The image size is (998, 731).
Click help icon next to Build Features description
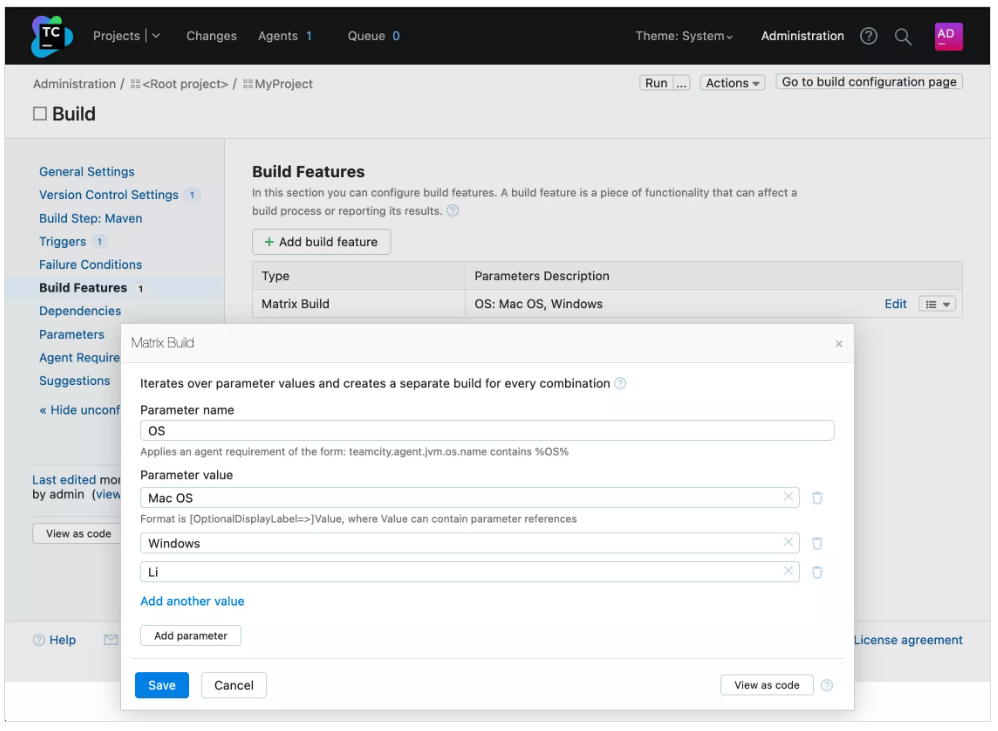tap(453, 211)
